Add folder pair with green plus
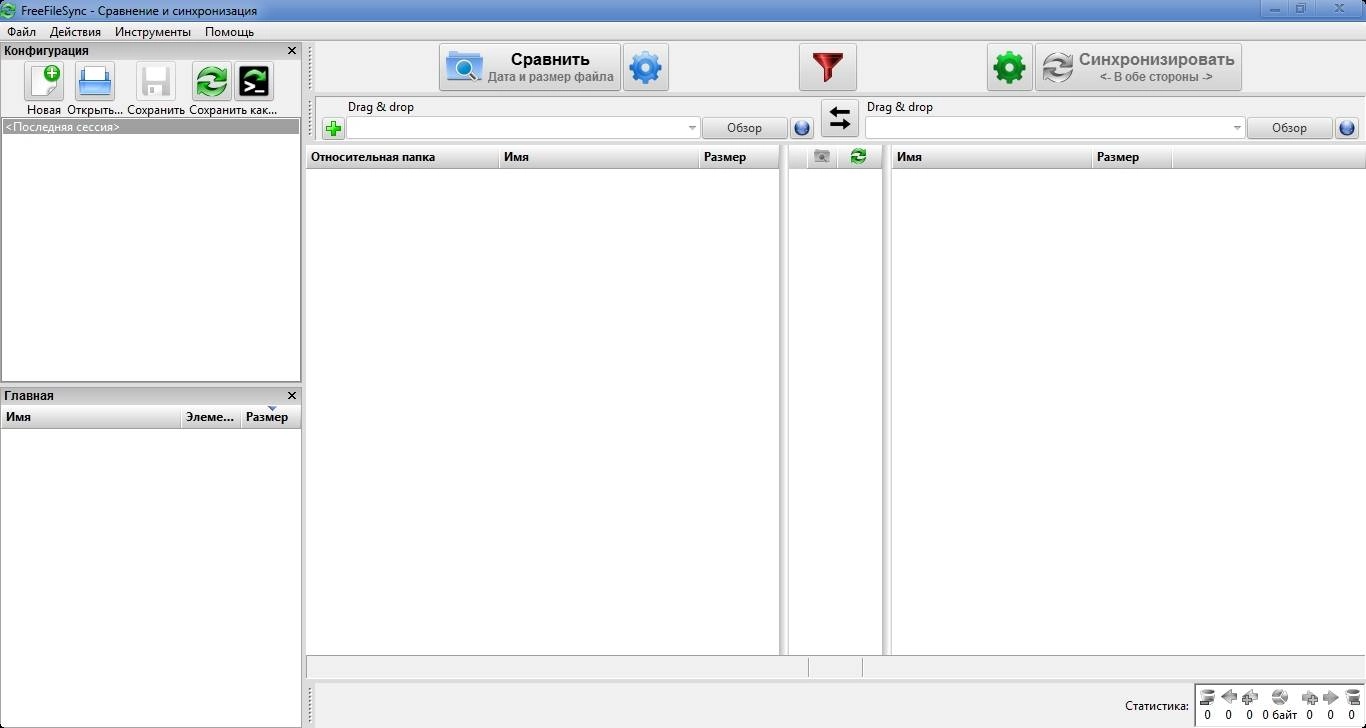 pos(333,128)
